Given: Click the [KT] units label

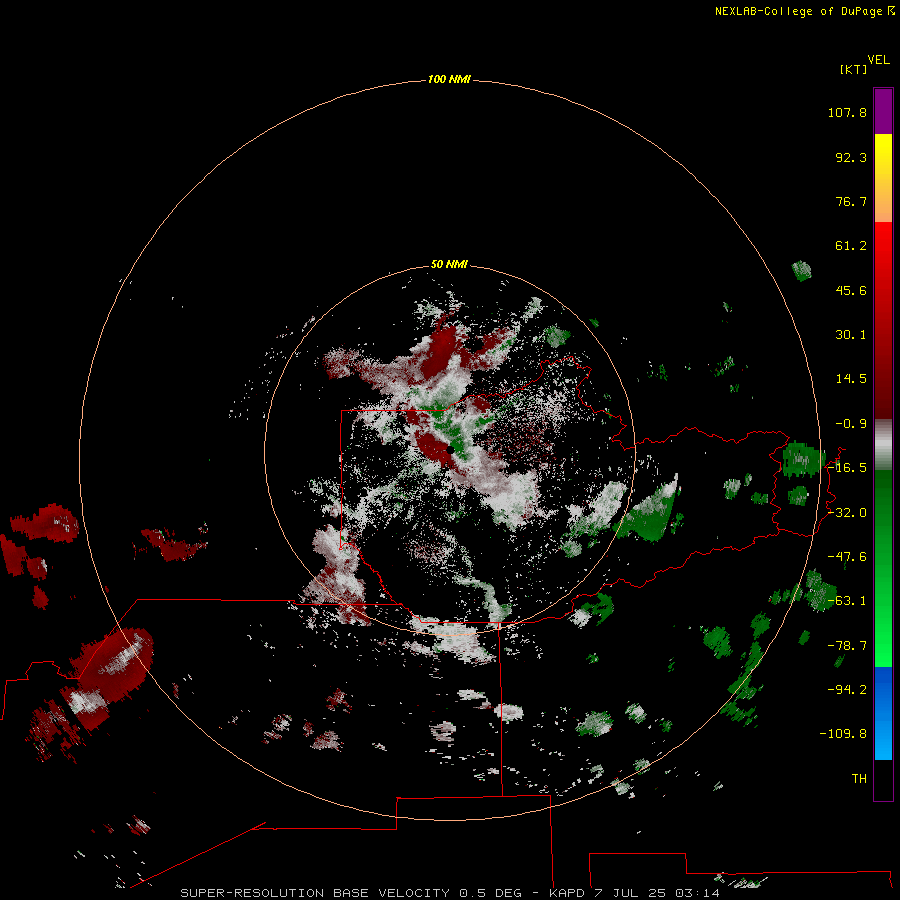Looking at the screenshot, I should pos(853,69).
